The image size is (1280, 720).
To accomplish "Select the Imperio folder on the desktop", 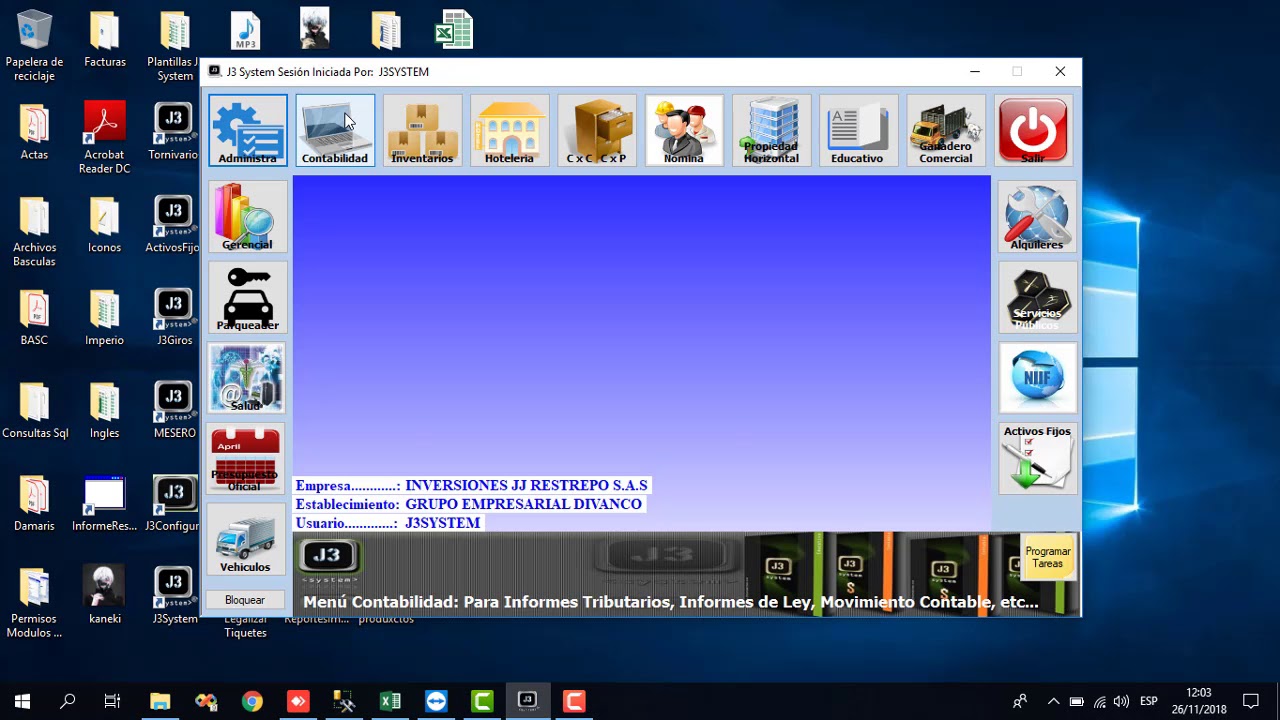I will click(x=105, y=319).
